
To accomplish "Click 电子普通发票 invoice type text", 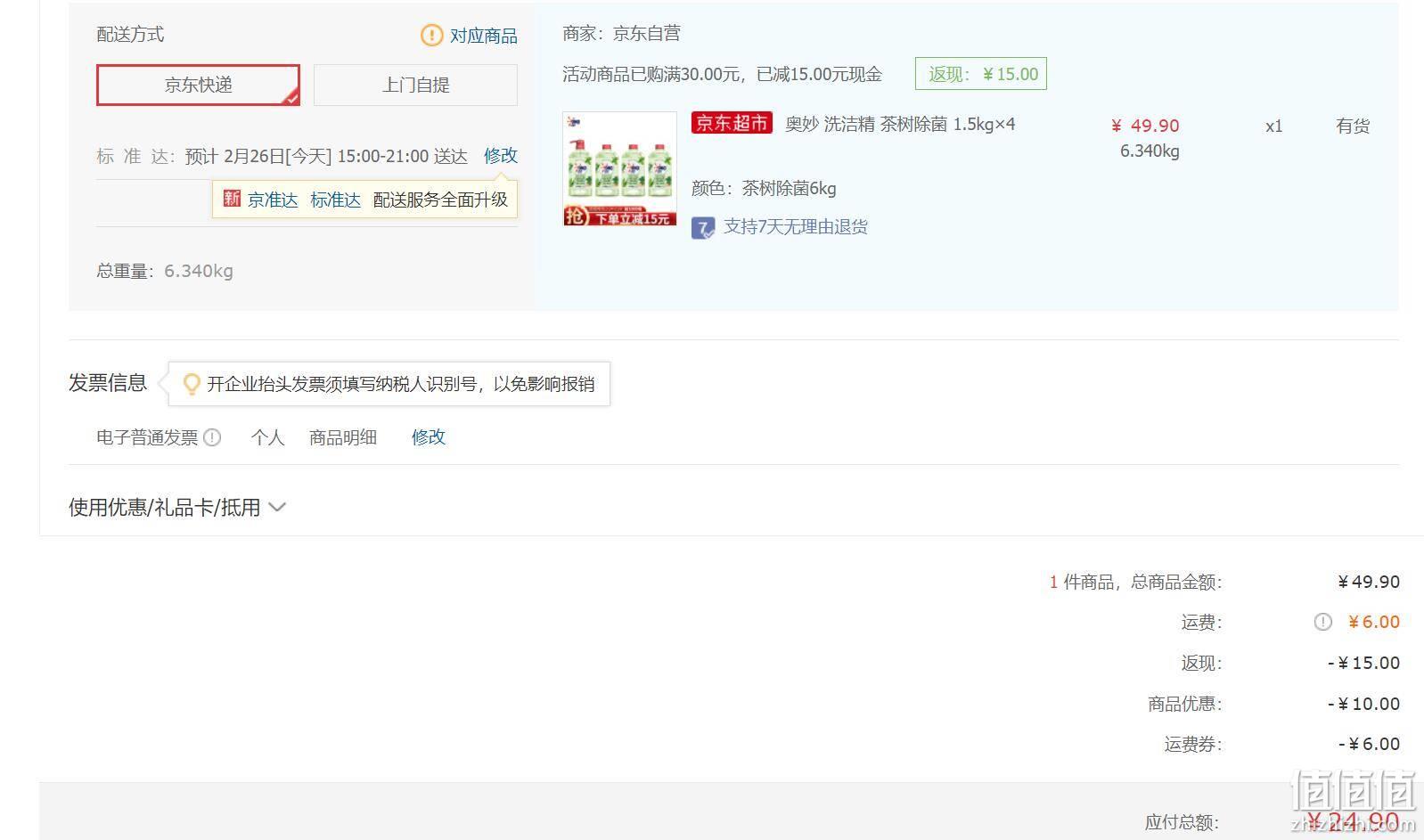I will [x=147, y=437].
